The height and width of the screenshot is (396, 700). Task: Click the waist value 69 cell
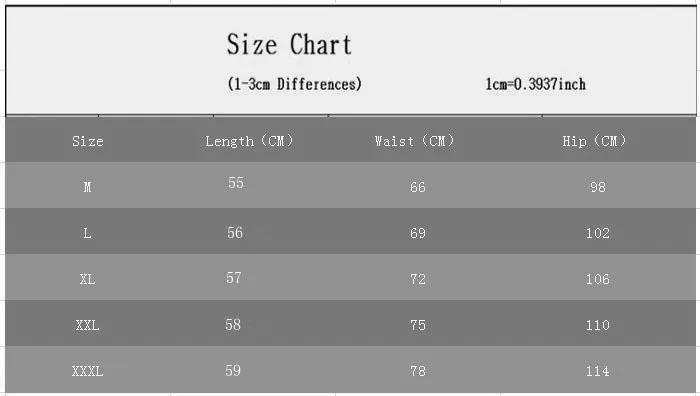coord(418,233)
